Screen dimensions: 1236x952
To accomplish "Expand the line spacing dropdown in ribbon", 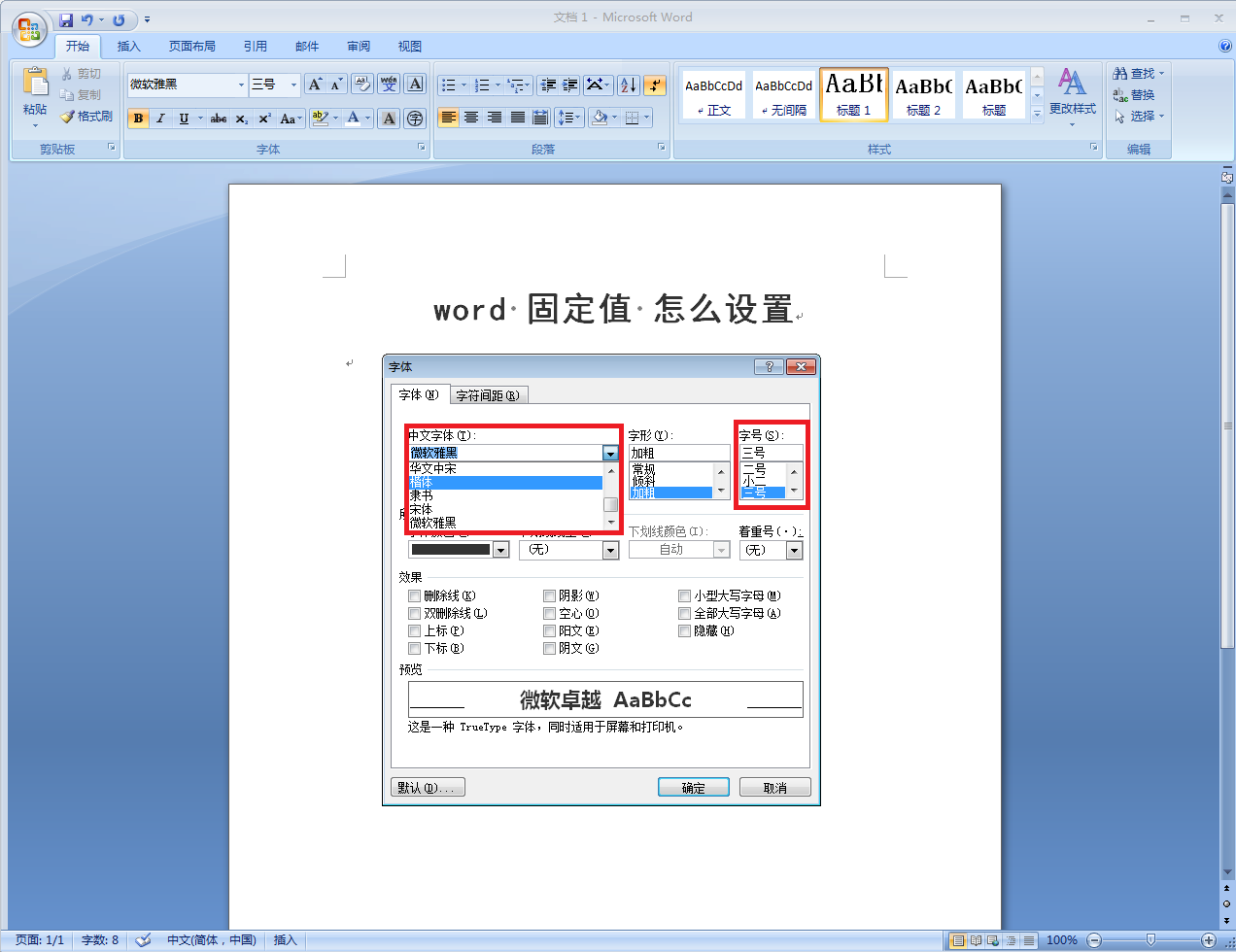I will point(579,118).
